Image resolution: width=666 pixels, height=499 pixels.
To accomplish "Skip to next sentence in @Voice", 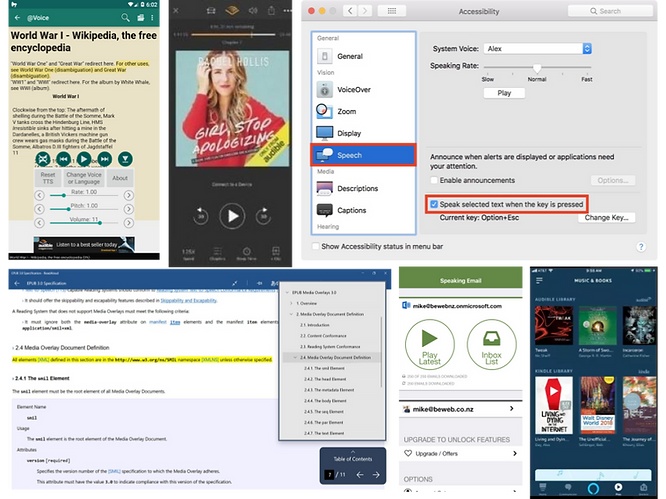I will (x=104, y=159).
